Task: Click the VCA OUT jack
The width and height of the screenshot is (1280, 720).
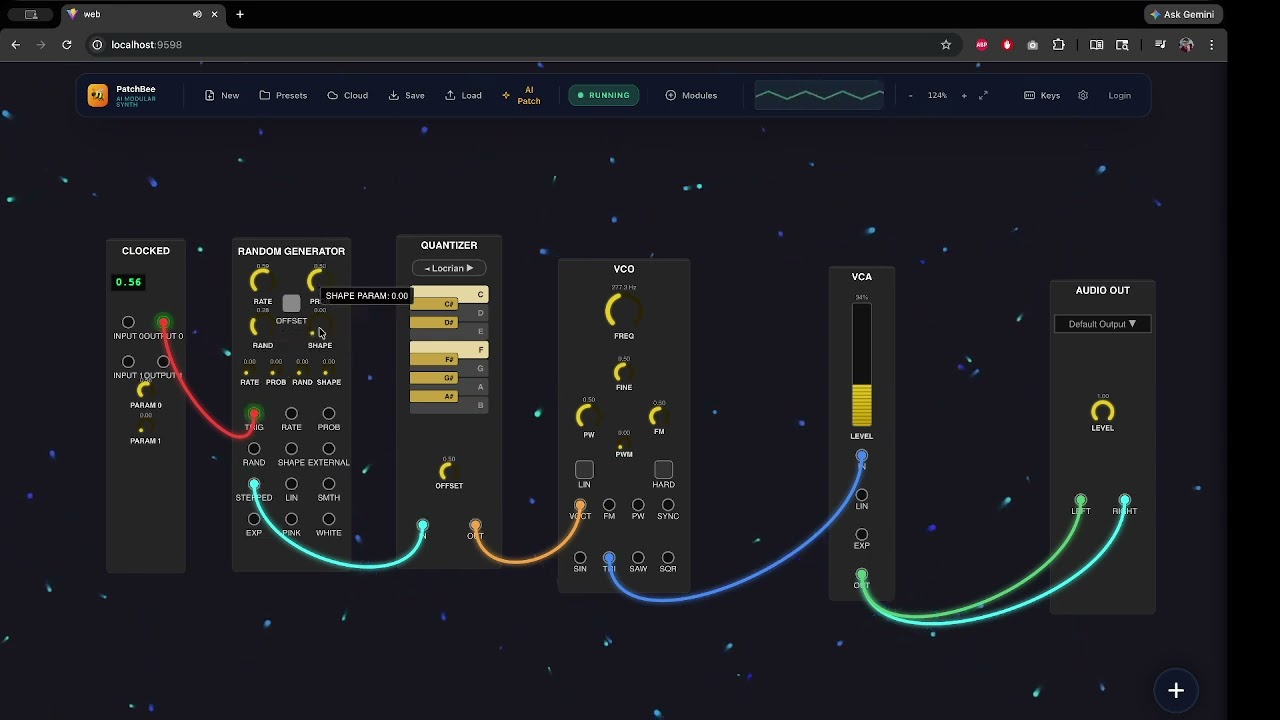Action: click(x=861, y=574)
